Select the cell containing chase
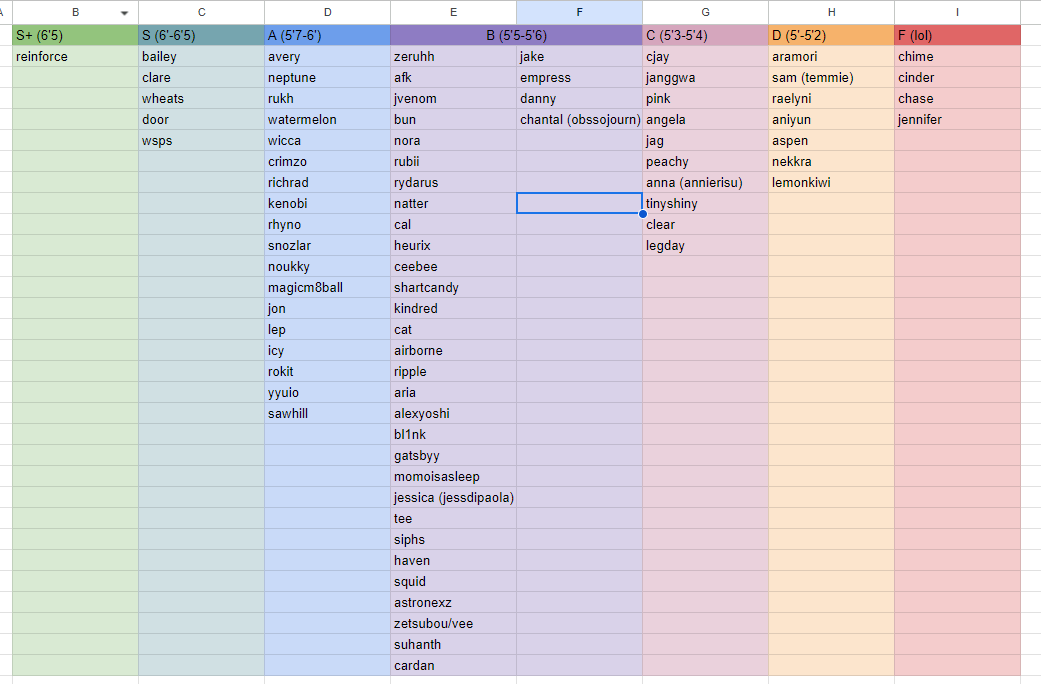 (x=957, y=98)
